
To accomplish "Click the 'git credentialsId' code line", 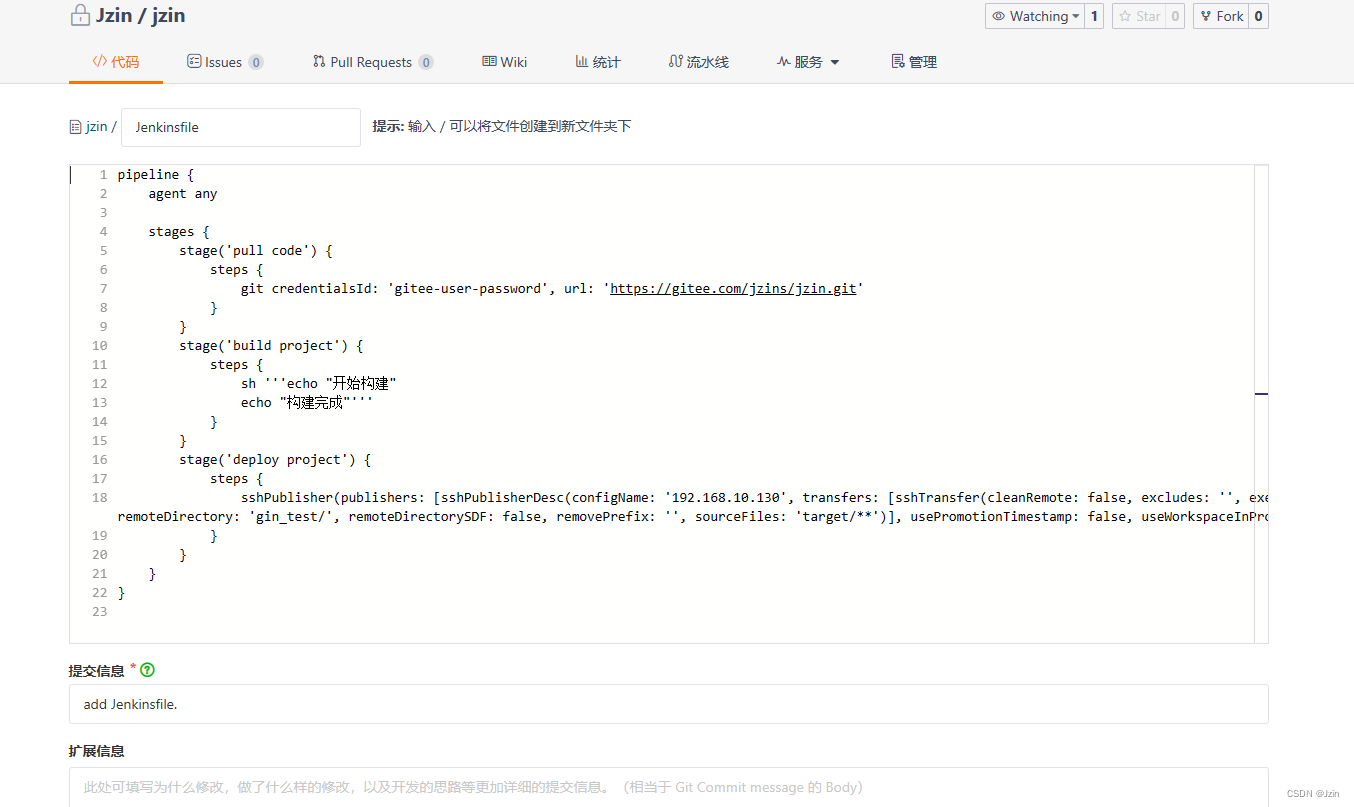I will click(x=552, y=289).
